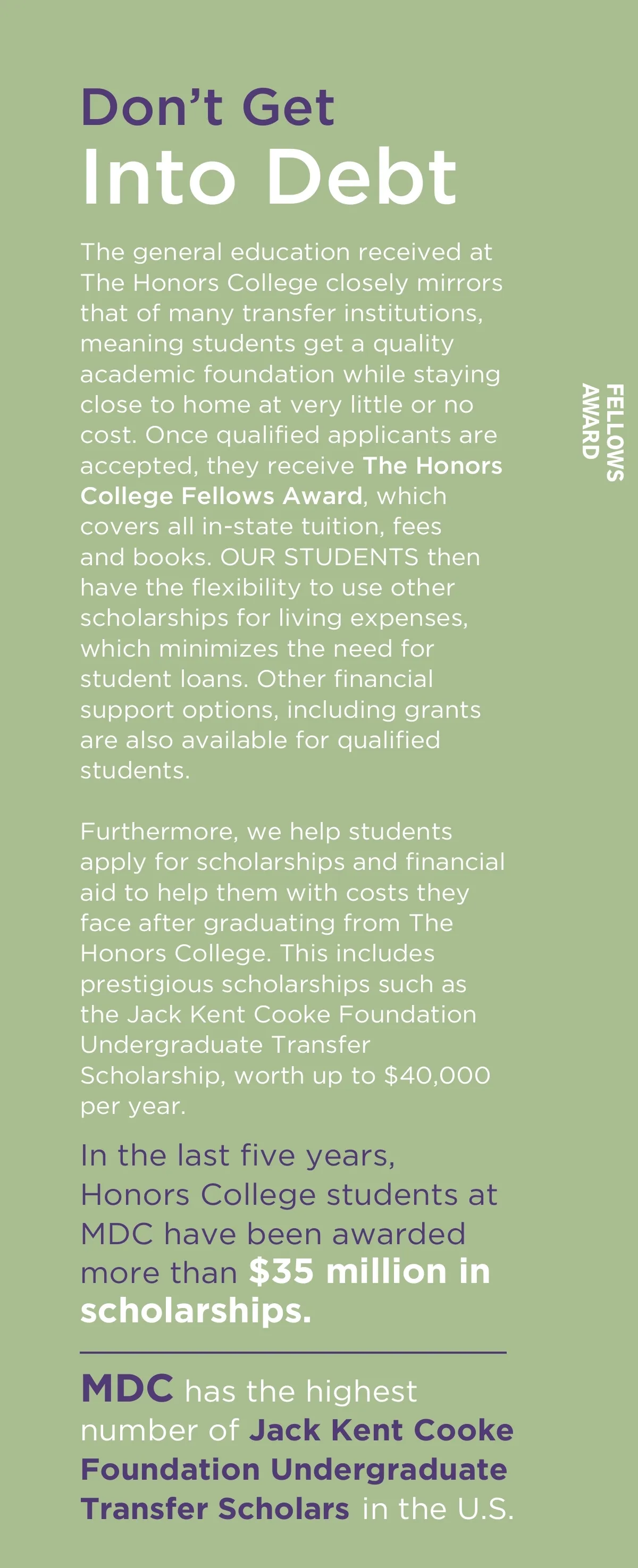Click the large "Into Debt" white heading
The height and width of the screenshot is (1568, 638).
(x=268, y=177)
